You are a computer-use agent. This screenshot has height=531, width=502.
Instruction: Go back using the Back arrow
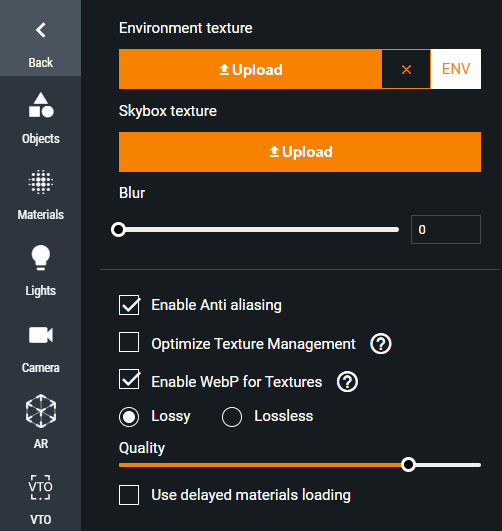[x=41, y=38]
